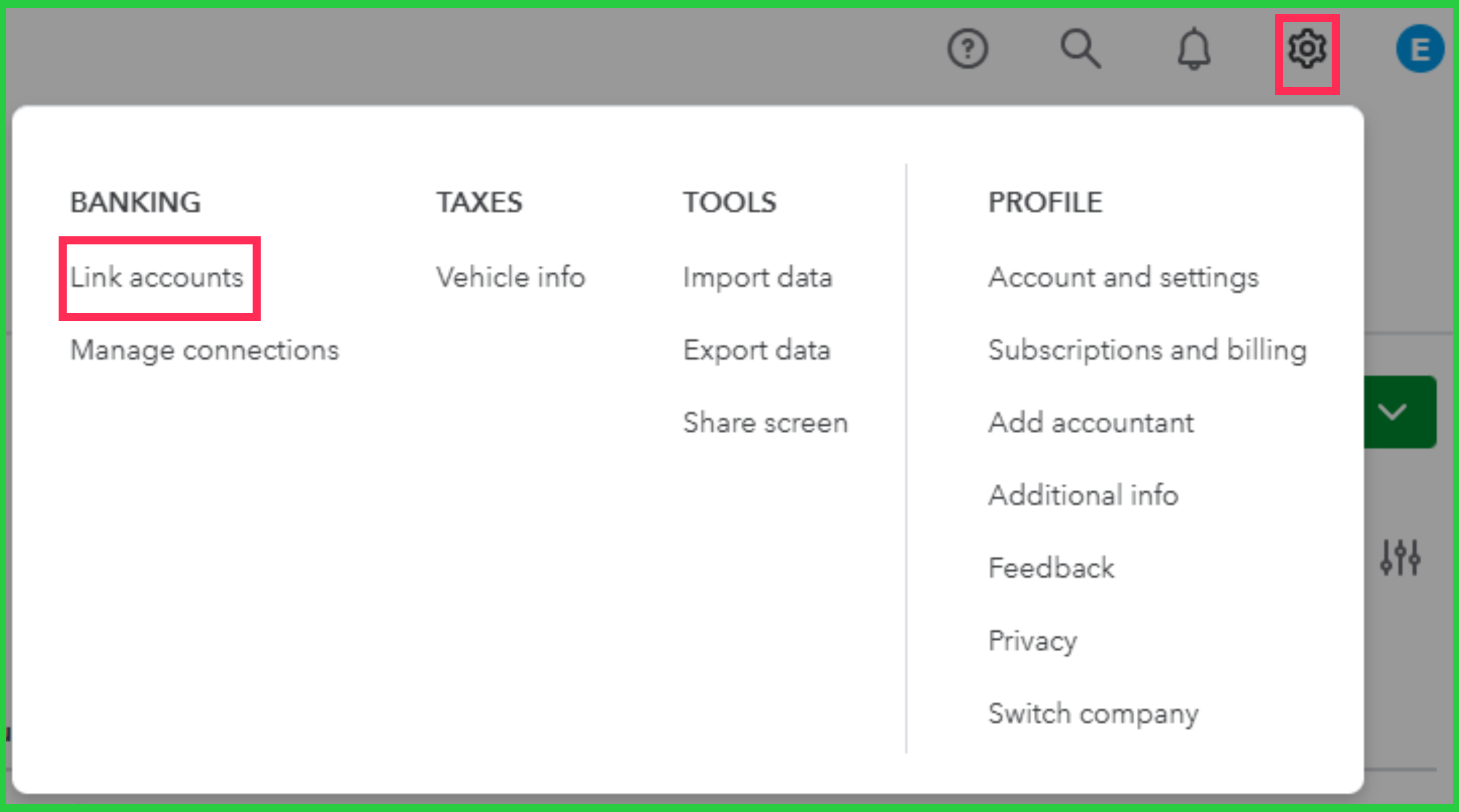
Task: Click Add accountant option
Action: pyautogui.click(x=1091, y=423)
